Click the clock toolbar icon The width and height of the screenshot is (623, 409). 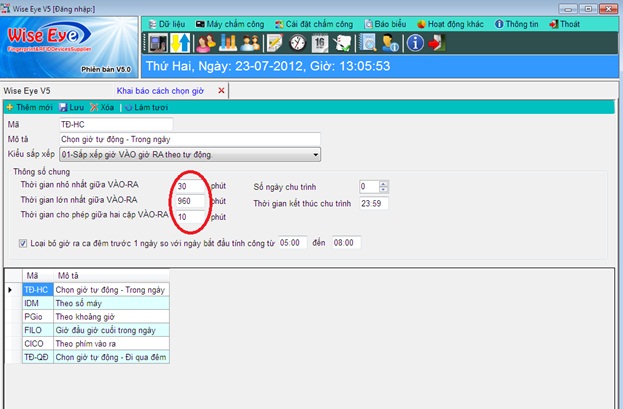(x=297, y=43)
